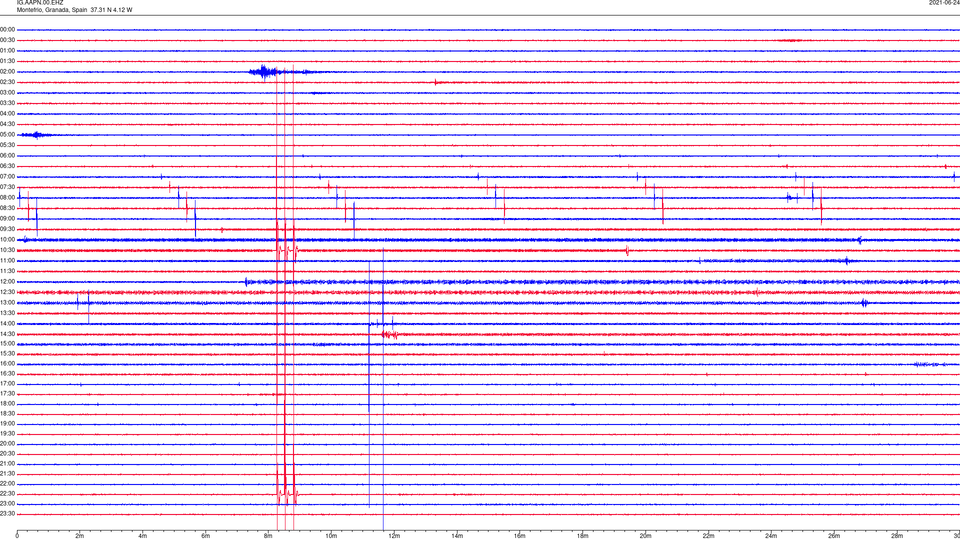Select the 09:30 trace time label
Image resolution: width=960 pixels, height=540 pixels.
coord(7,230)
